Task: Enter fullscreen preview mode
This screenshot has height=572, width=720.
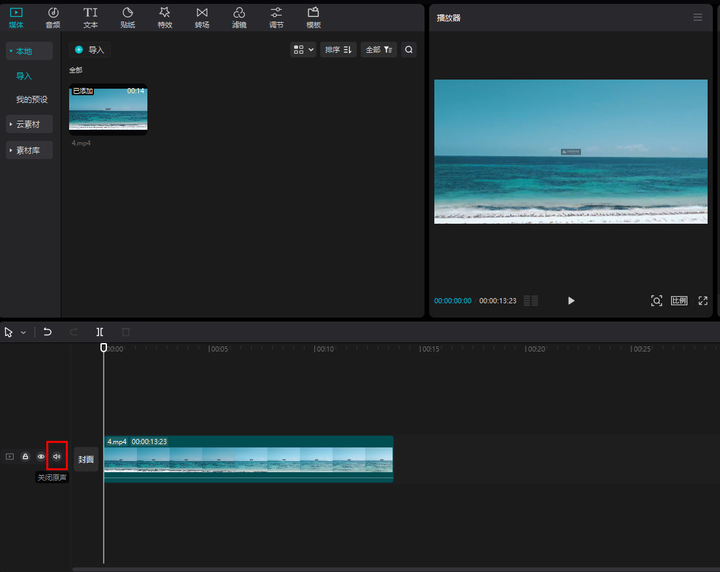Action: tap(703, 301)
